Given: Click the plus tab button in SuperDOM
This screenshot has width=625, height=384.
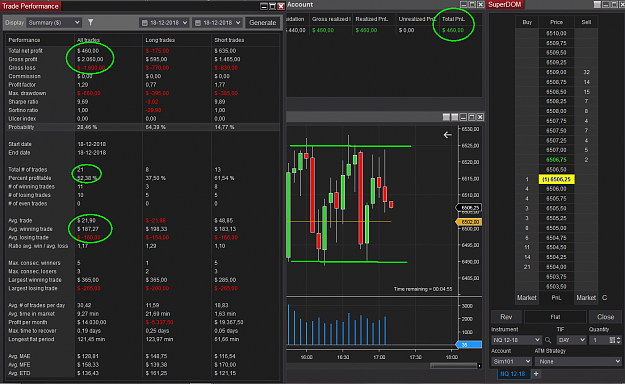Looking at the screenshot, I should coord(536,374).
